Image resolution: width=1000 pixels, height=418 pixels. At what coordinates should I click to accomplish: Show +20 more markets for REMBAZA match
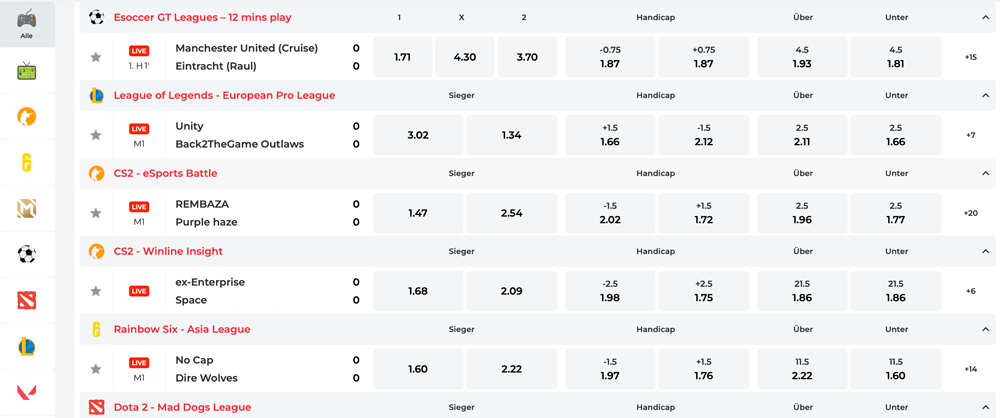coord(970,213)
